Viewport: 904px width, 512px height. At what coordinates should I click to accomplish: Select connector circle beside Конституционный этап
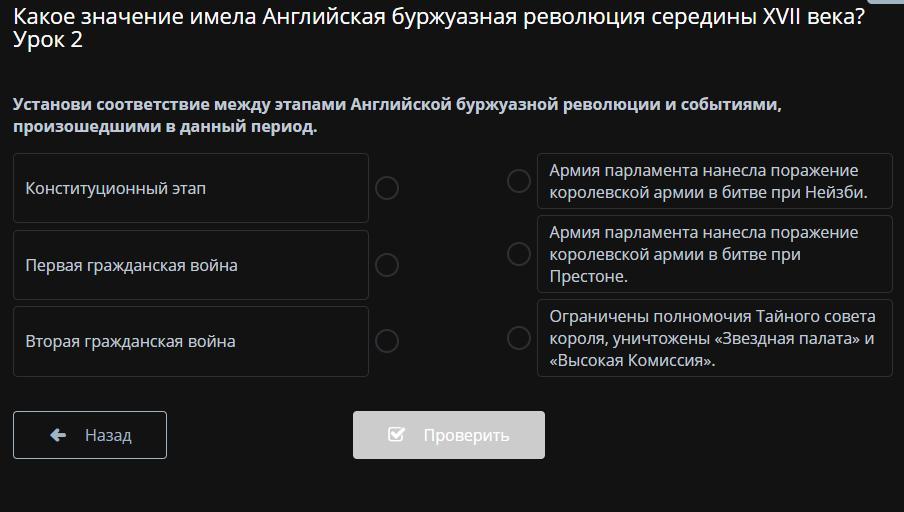click(x=387, y=188)
